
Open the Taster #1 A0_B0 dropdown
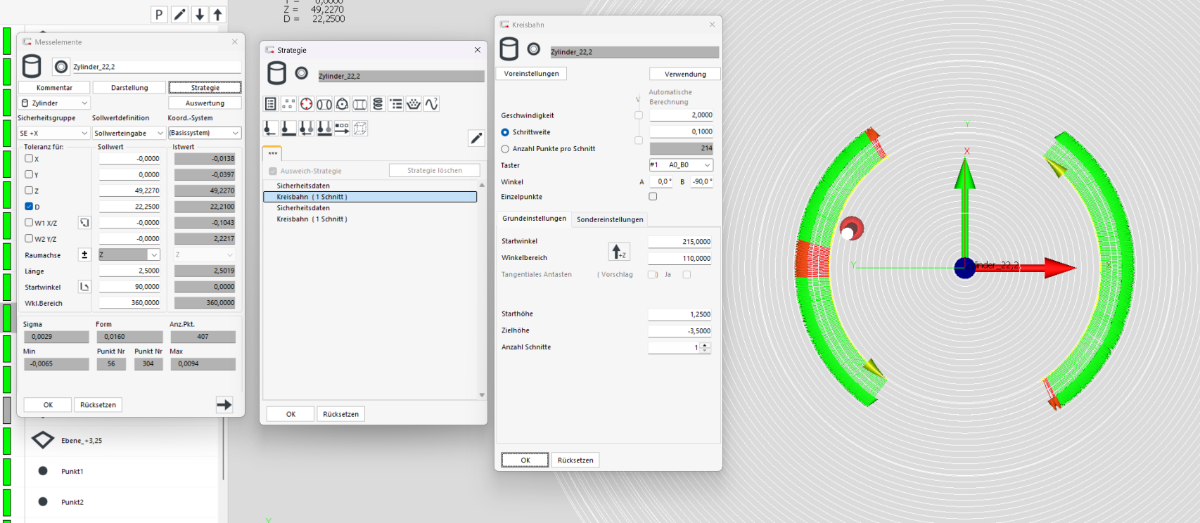coord(680,165)
